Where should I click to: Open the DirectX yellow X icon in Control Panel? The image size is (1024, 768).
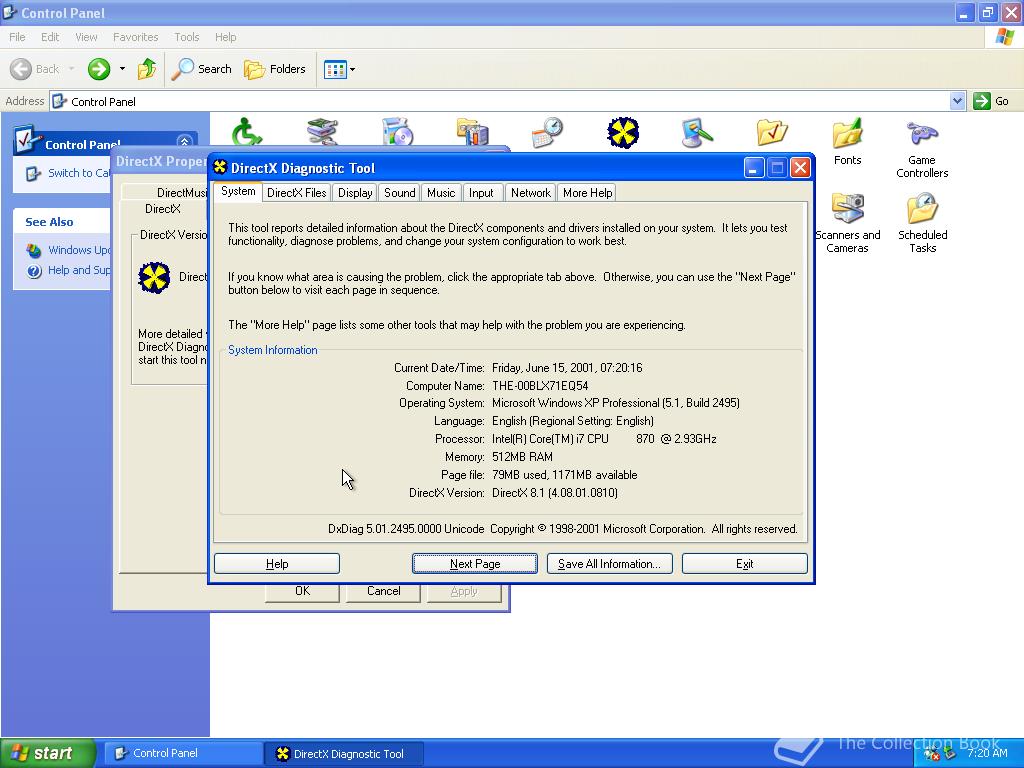[623, 133]
